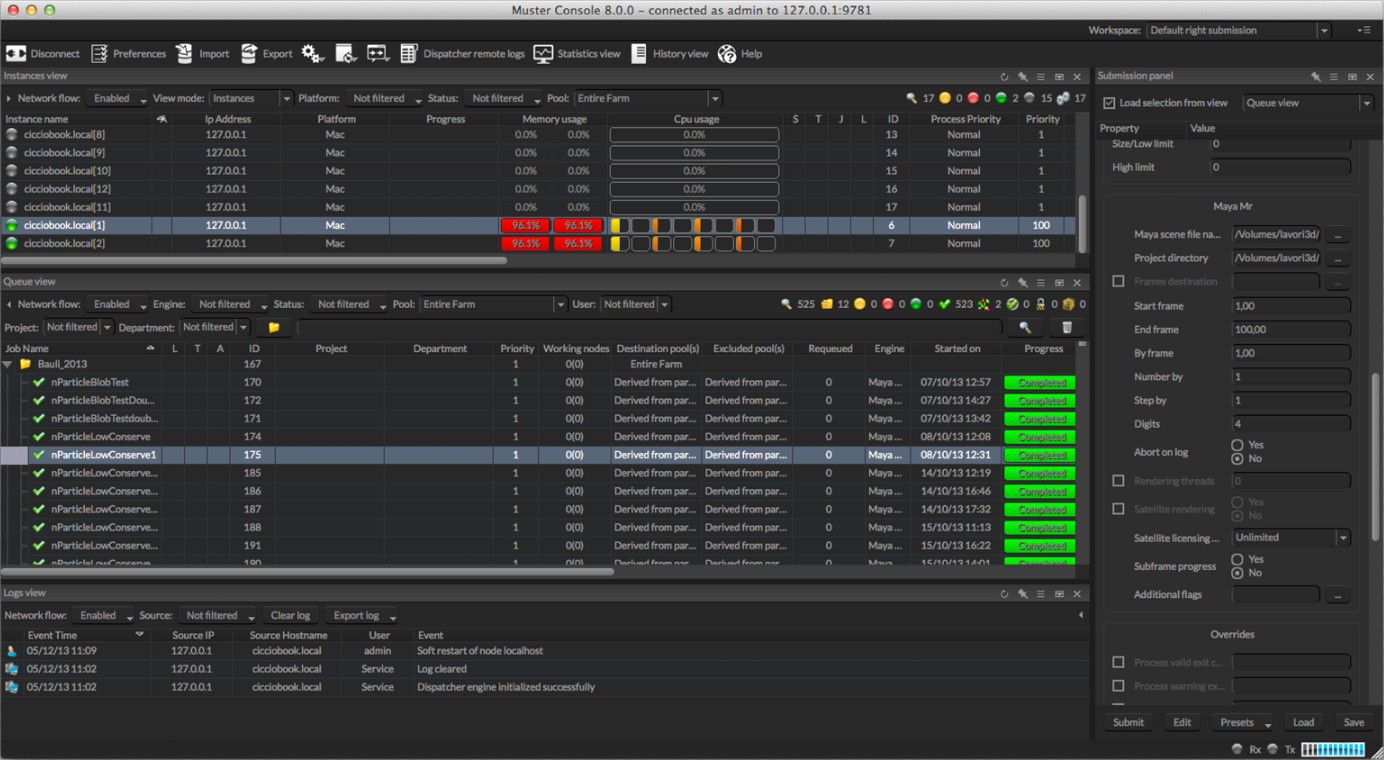This screenshot has height=760, width=1384.
Task: Click the trash icon in Queue view
Action: pyautogui.click(x=1066, y=327)
